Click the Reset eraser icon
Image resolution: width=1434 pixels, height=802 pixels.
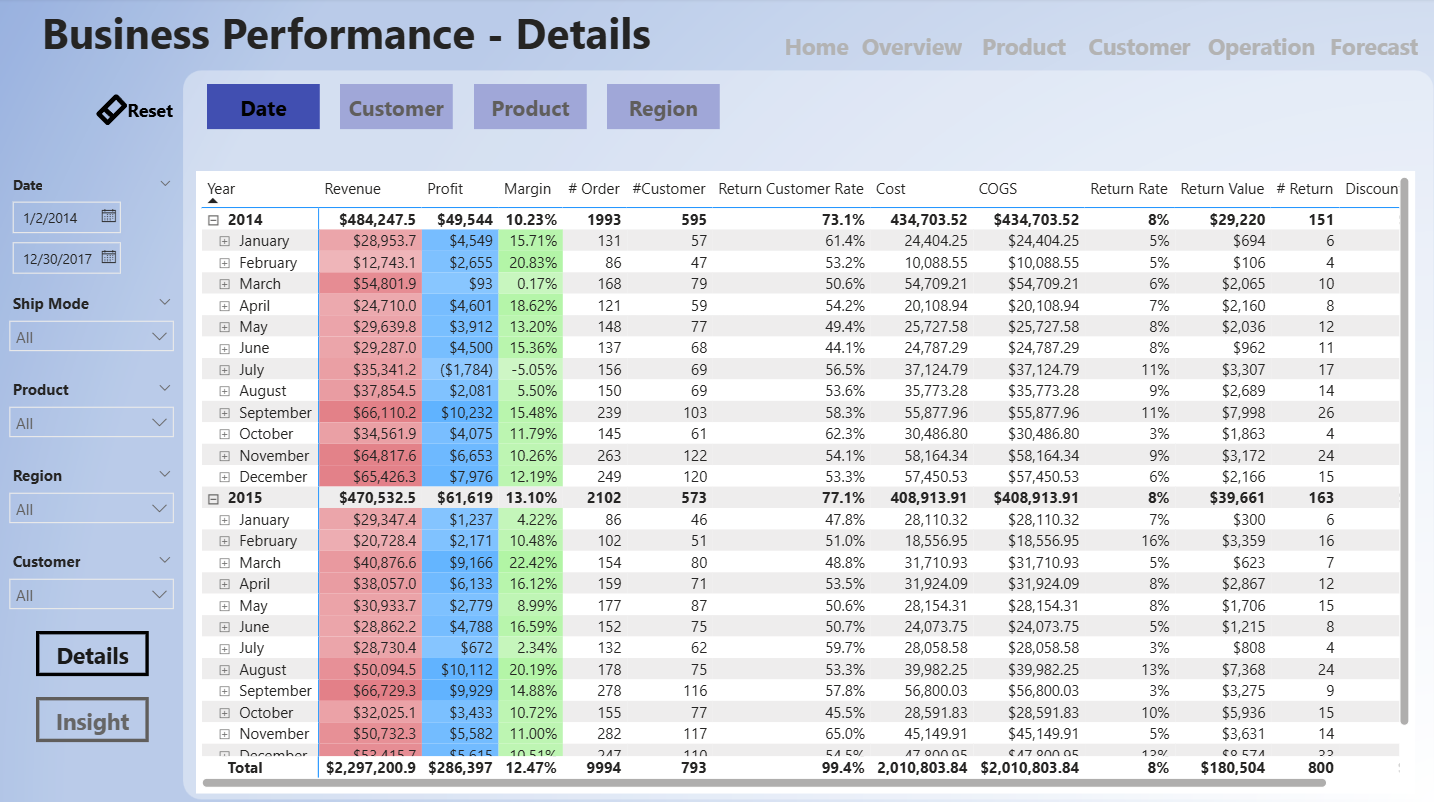[x=111, y=110]
